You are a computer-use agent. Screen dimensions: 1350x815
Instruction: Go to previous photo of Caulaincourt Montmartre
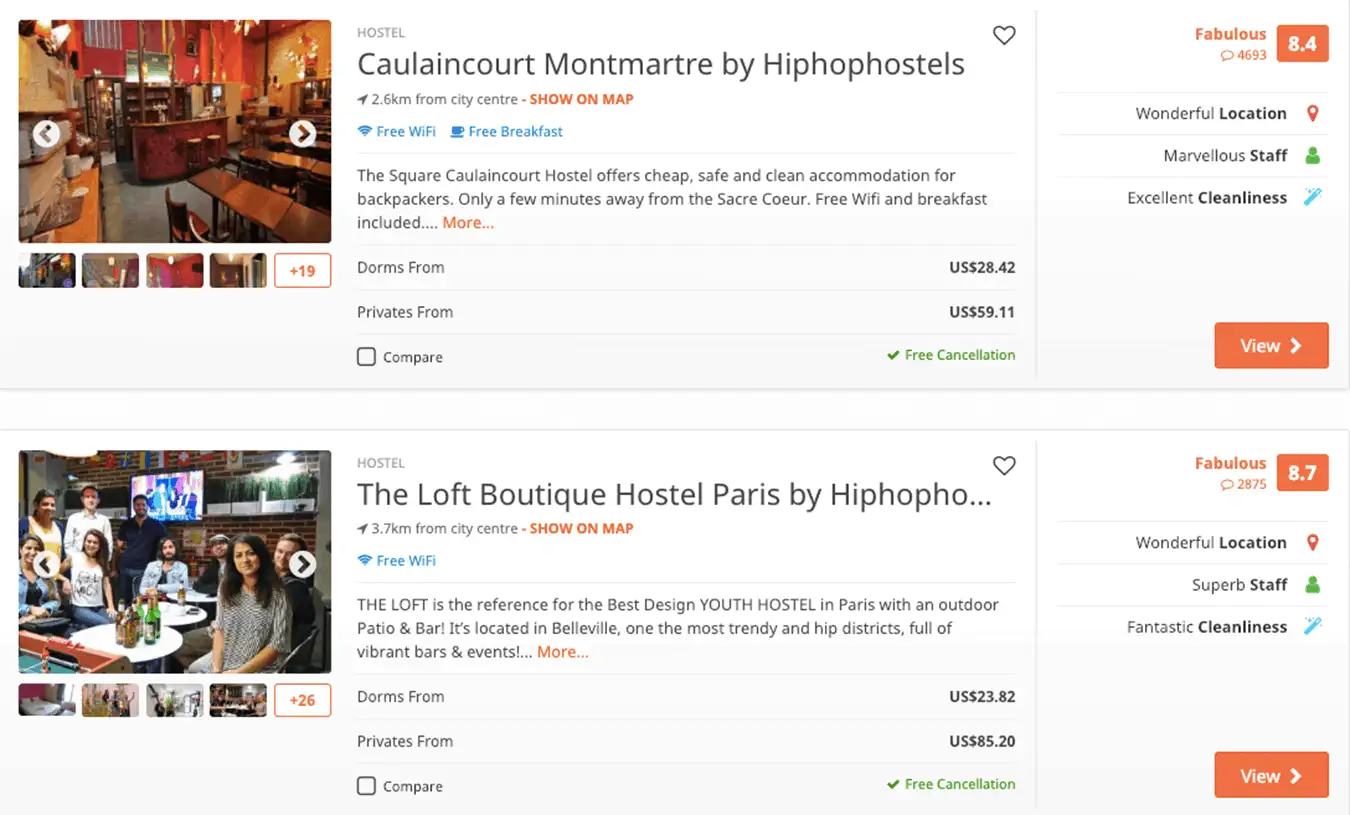pyautogui.click(x=46, y=134)
